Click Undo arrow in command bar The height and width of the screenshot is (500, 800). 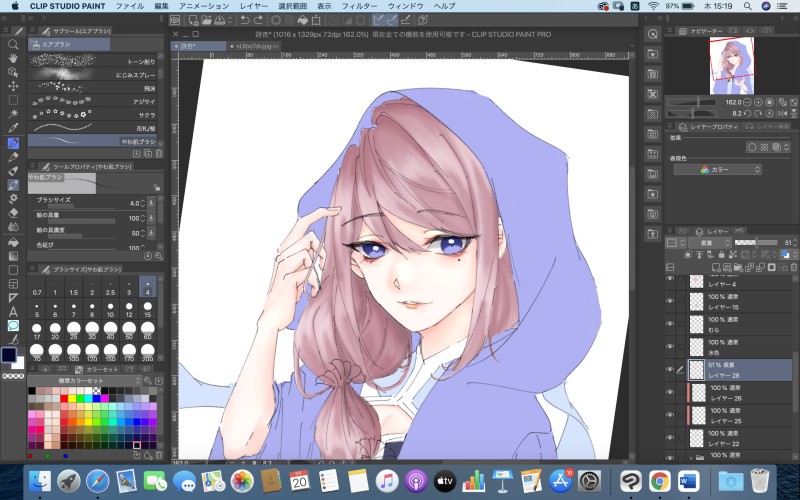(x=245, y=20)
